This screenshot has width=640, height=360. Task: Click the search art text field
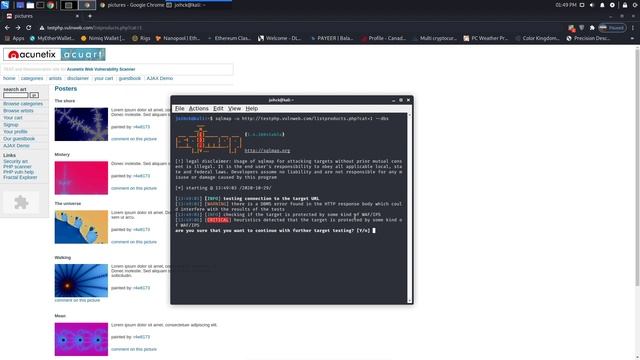pos(16,95)
